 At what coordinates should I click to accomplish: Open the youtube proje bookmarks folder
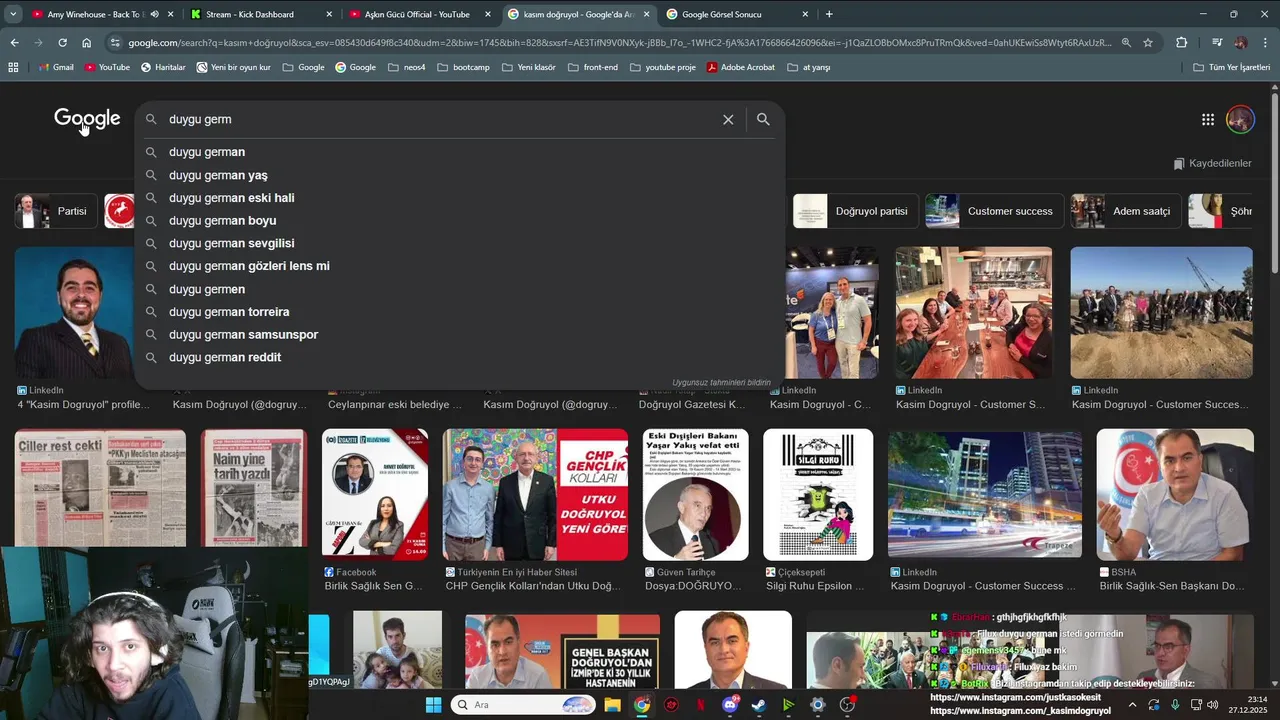point(663,67)
